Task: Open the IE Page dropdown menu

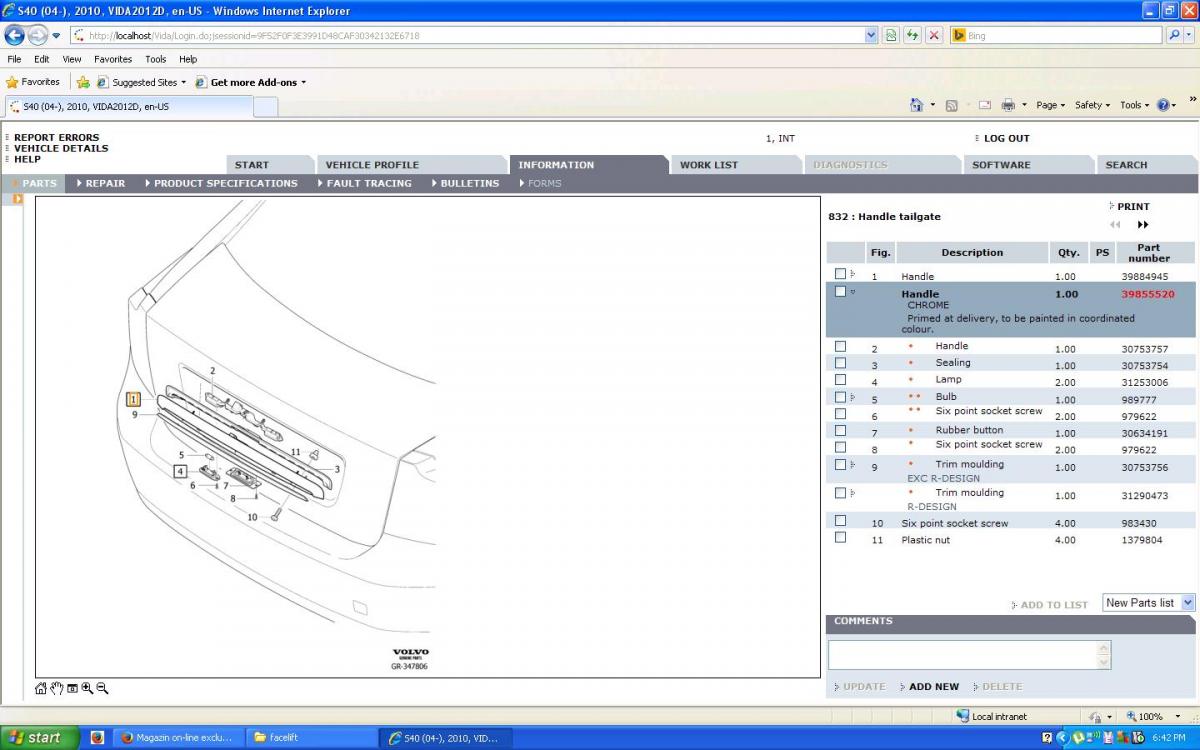Action: click(1050, 105)
